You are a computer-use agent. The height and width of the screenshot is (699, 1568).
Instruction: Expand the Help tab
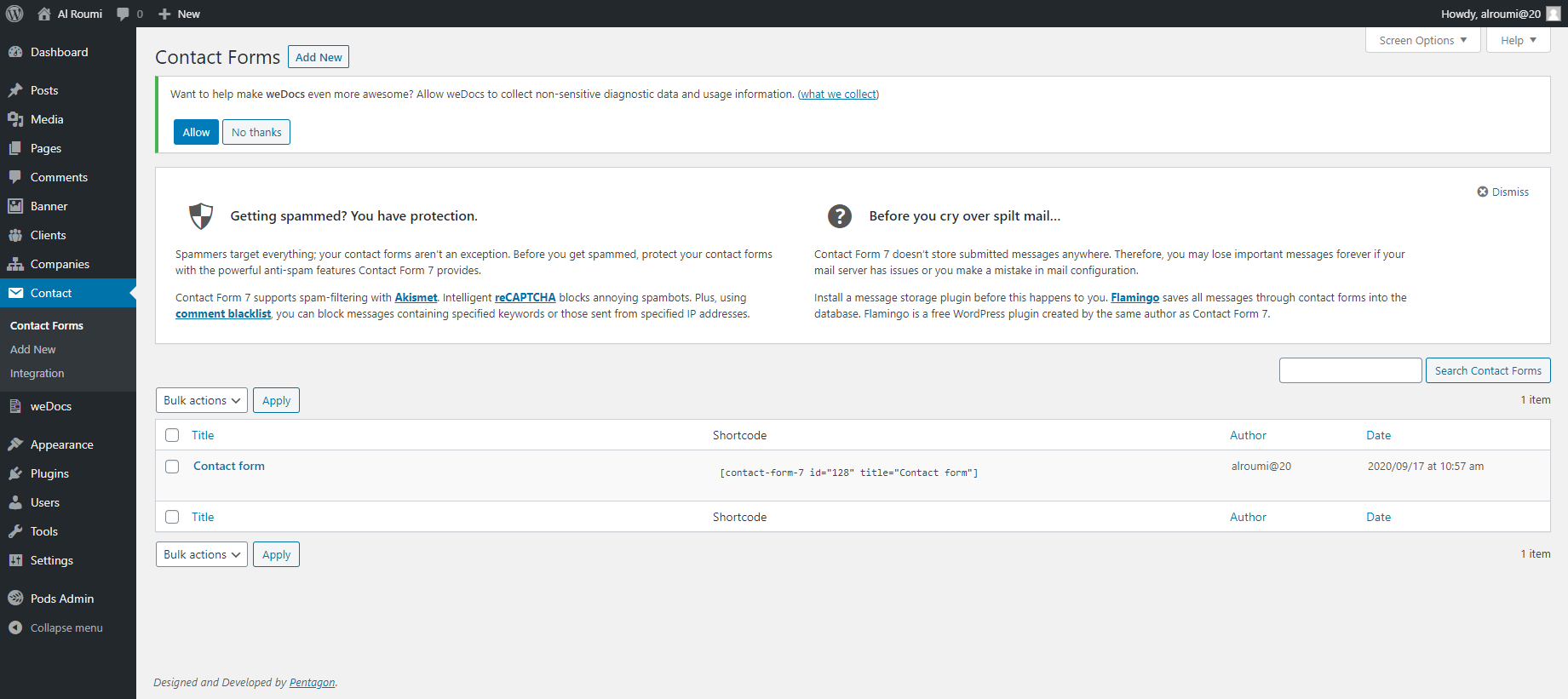[x=1519, y=40]
